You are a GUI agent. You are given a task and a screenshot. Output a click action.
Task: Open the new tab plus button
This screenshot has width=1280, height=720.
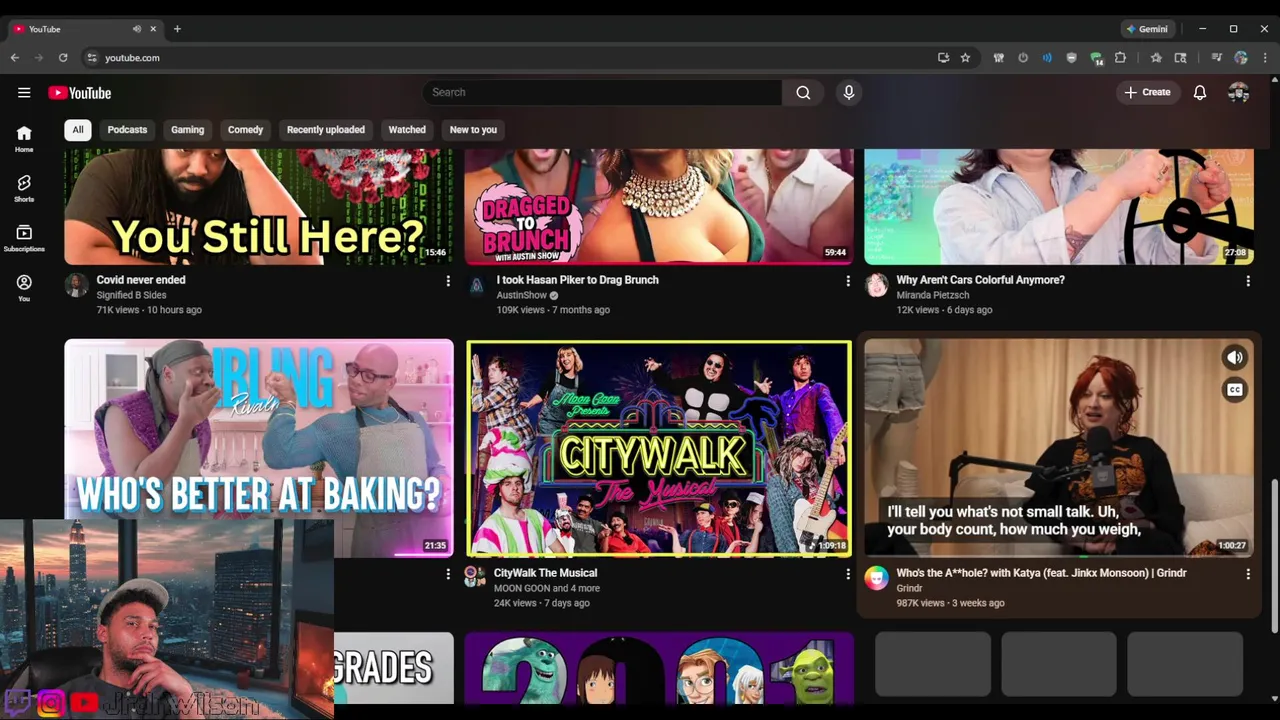tap(177, 29)
